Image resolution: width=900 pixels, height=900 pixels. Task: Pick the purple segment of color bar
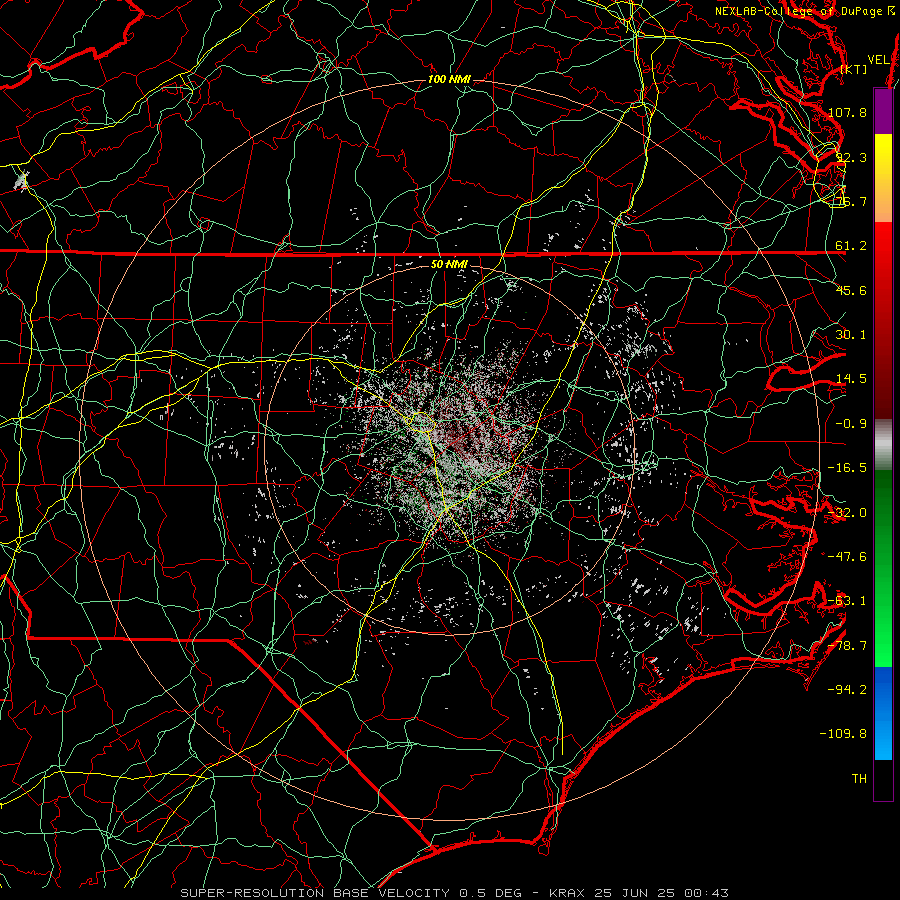tap(883, 111)
